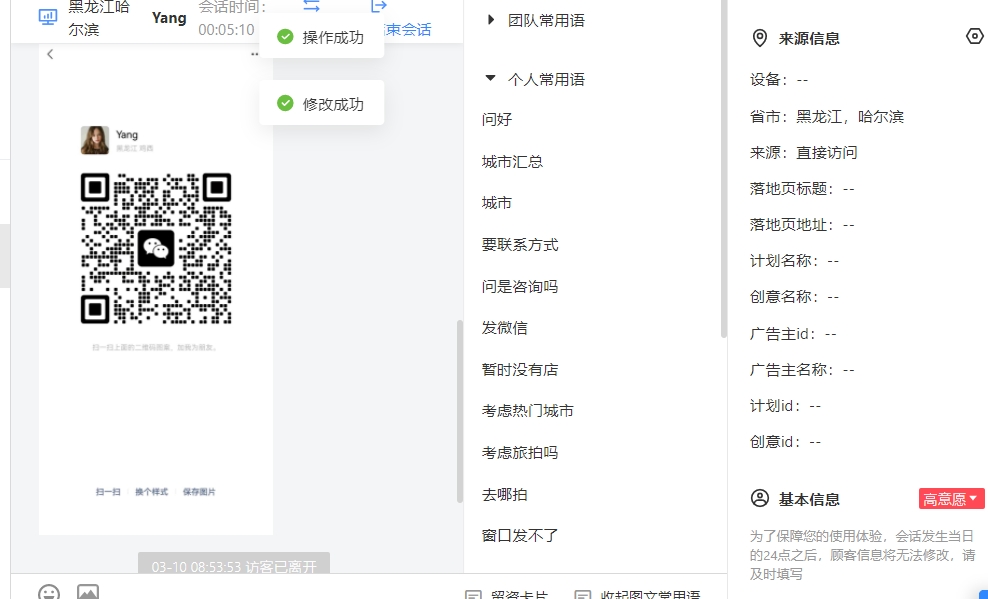The height and width of the screenshot is (599, 988).
Task: Click the 操作成功 notification toast
Action: pyautogui.click(x=321, y=37)
